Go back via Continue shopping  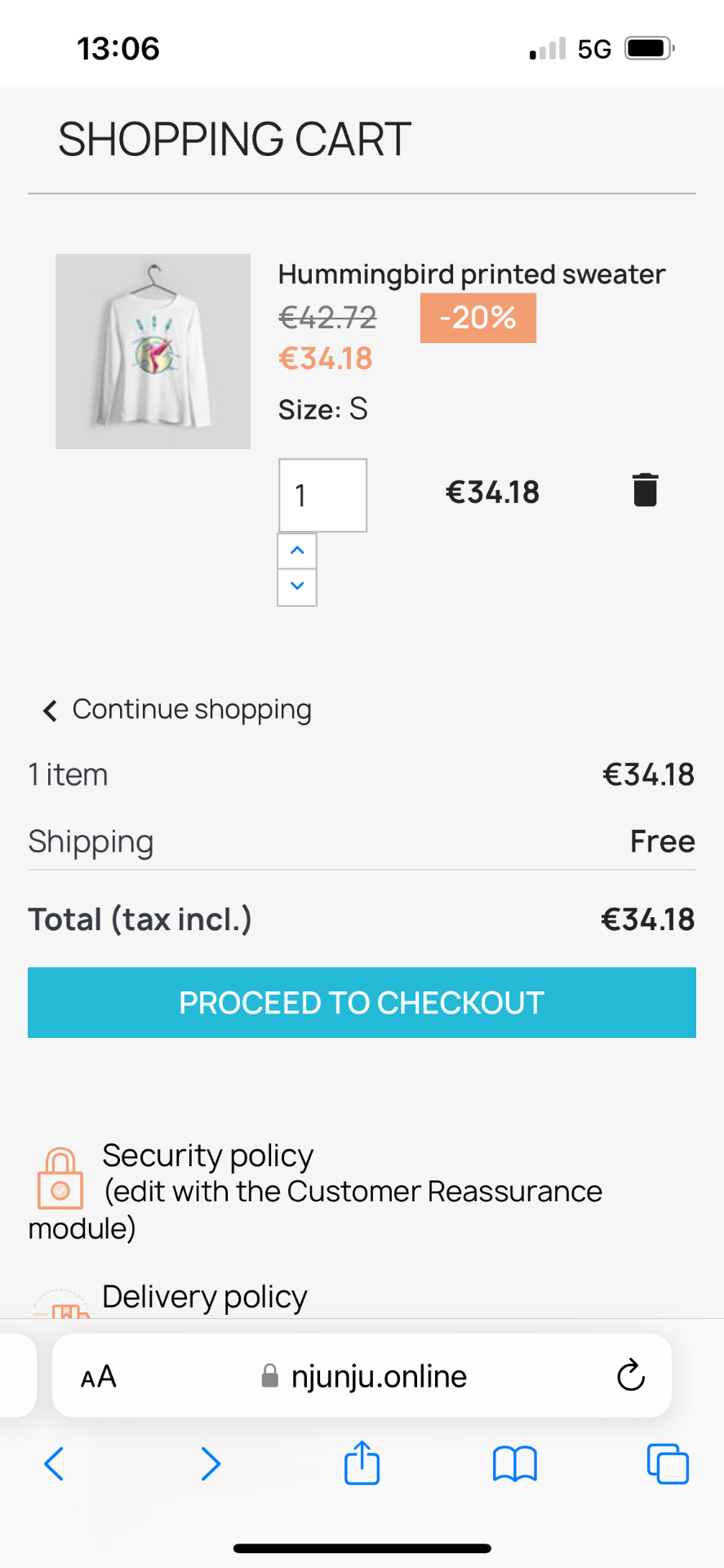point(178,710)
